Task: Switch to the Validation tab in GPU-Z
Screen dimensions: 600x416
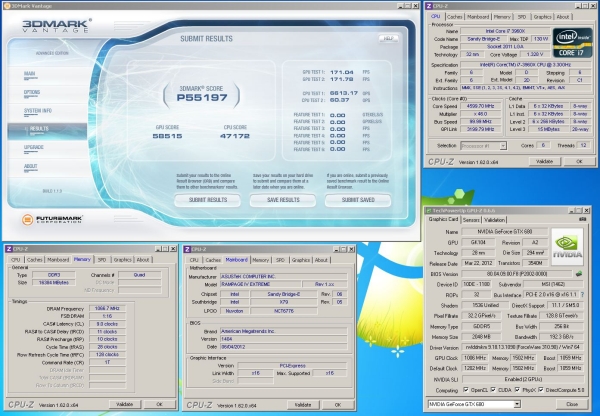Action: click(494, 220)
